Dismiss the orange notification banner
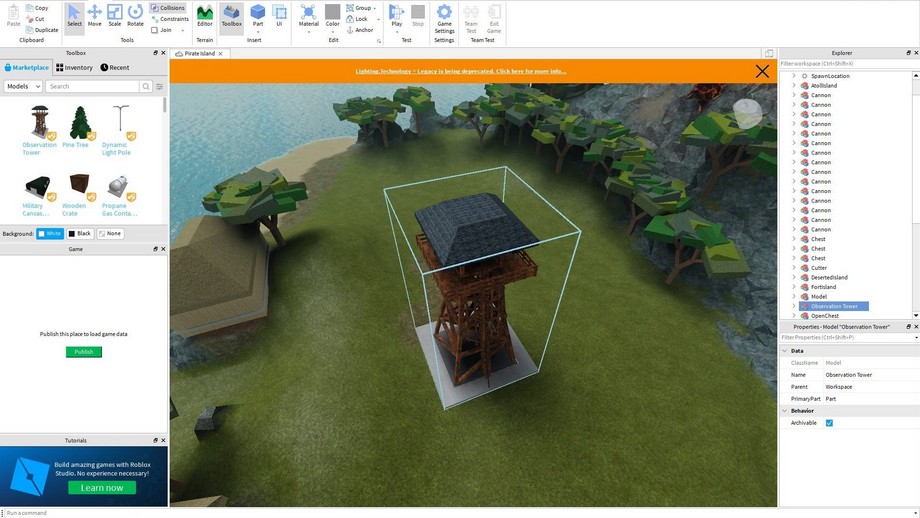 click(762, 71)
